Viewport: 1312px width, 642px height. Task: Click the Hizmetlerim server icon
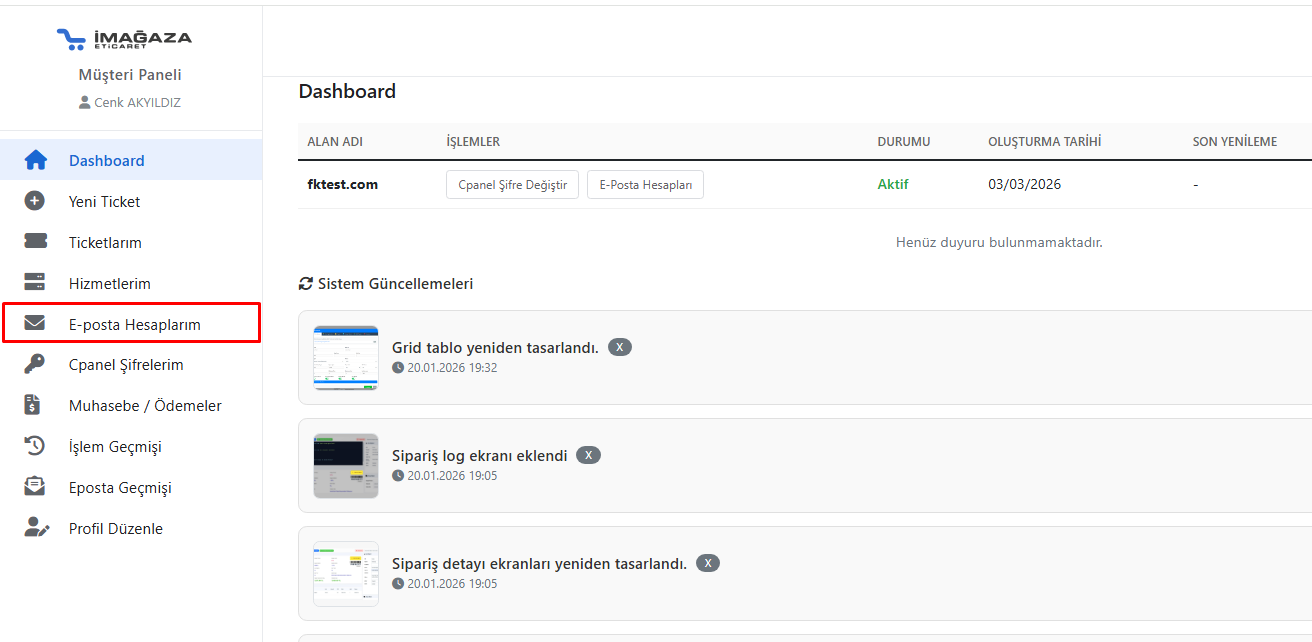tap(35, 283)
